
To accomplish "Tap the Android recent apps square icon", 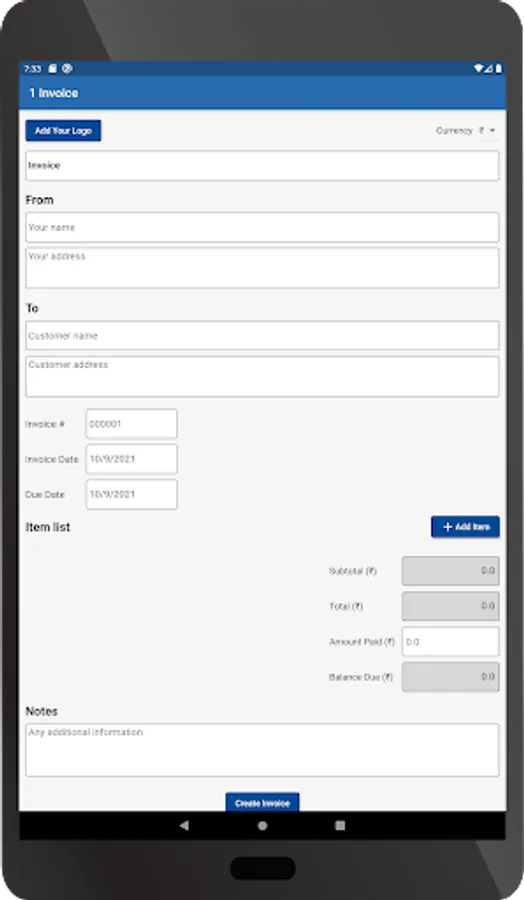I will pyautogui.click(x=340, y=825).
